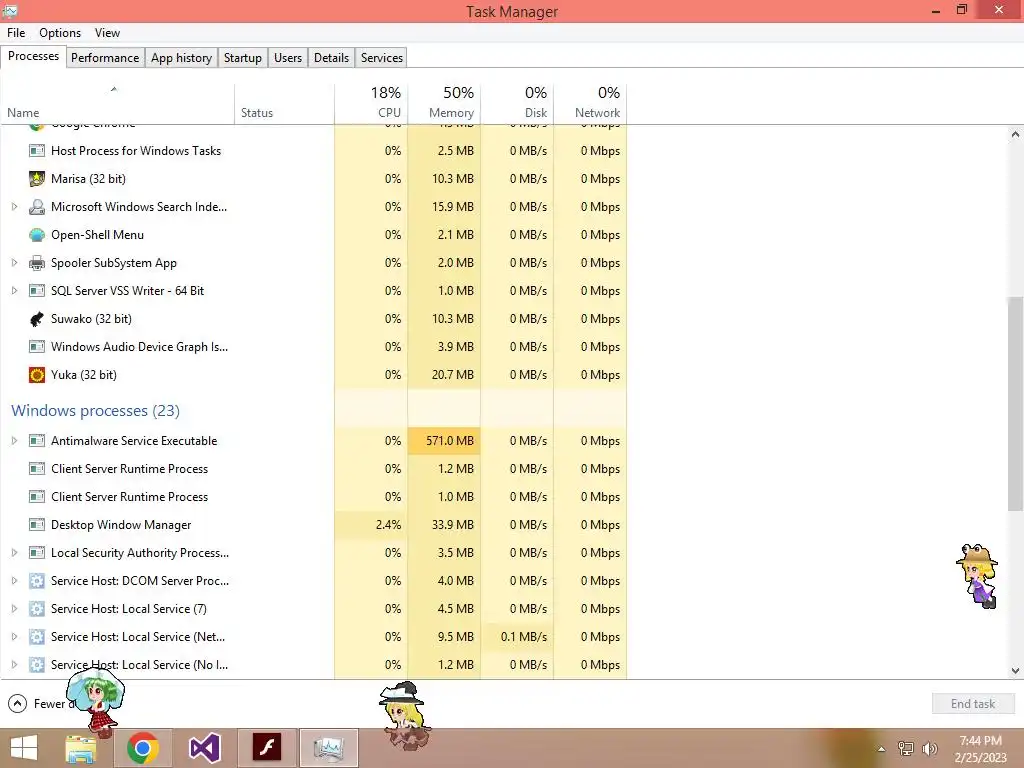This screenshot has width=1024, height=768.
Task: Sort by the Network column header
Action: [x=590, y=103]
